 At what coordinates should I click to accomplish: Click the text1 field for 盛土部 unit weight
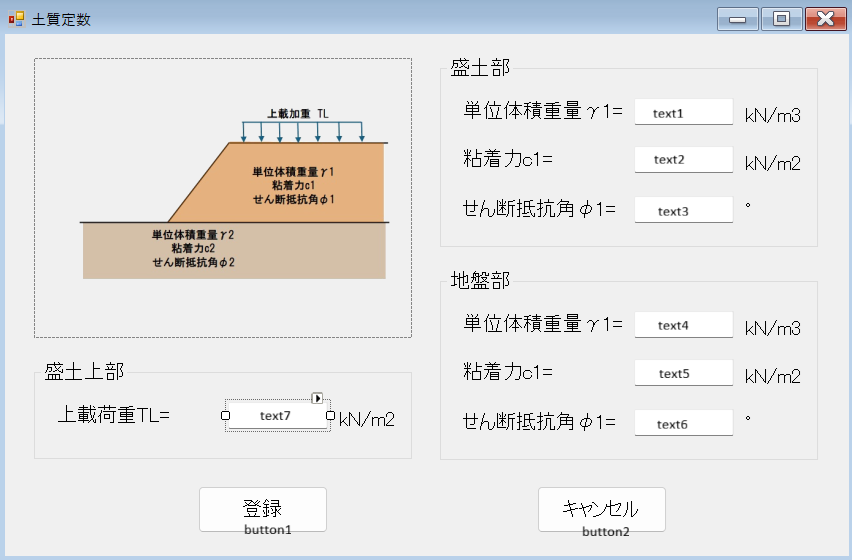[x=683, y=113]
